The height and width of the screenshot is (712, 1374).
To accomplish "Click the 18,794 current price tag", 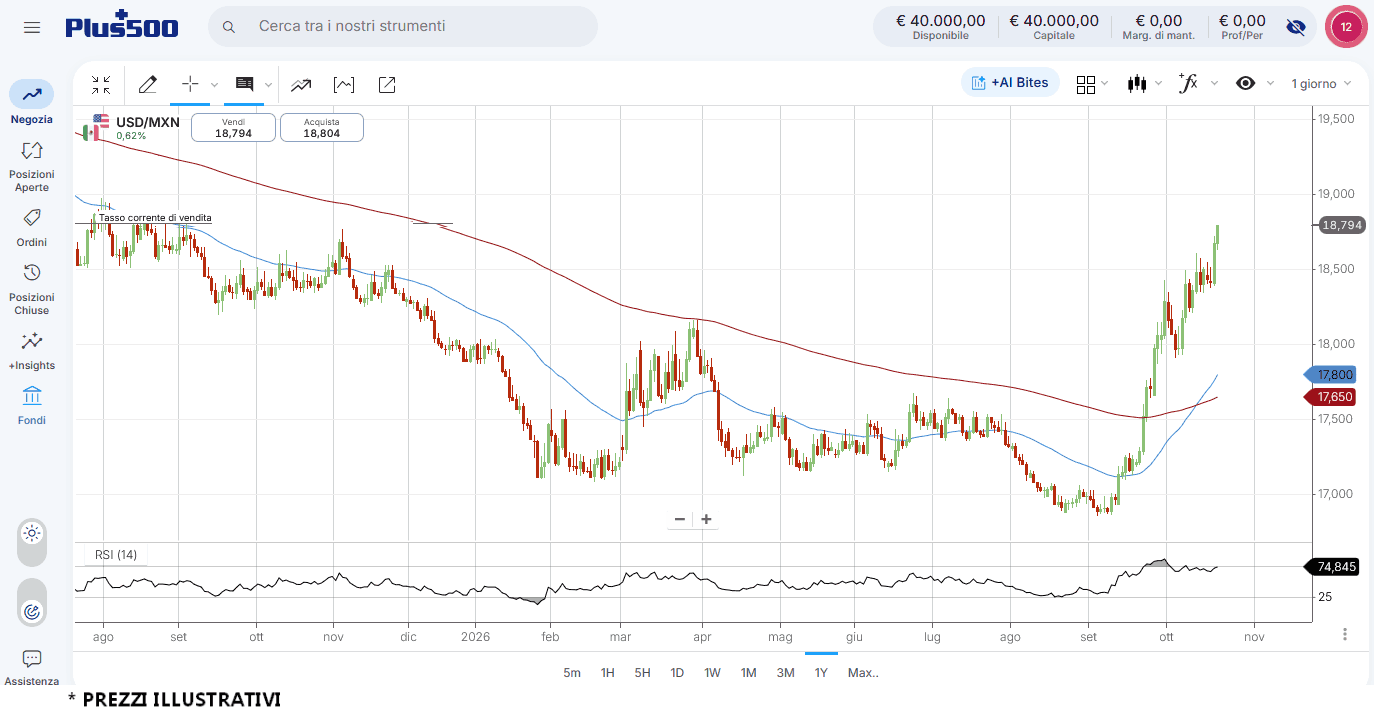I will [x=1341, y=225].
